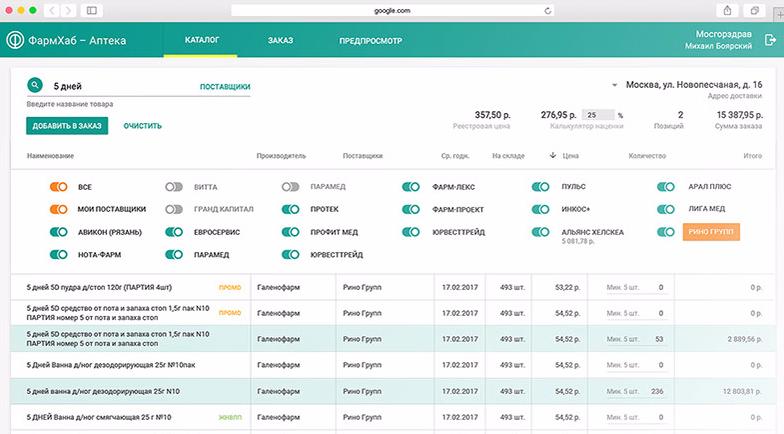Select row 5 дней ванна д/ног дезодорирующая N10
This screenshot has width=784, height=434.
pyautogui.click(x=392, y=391)
